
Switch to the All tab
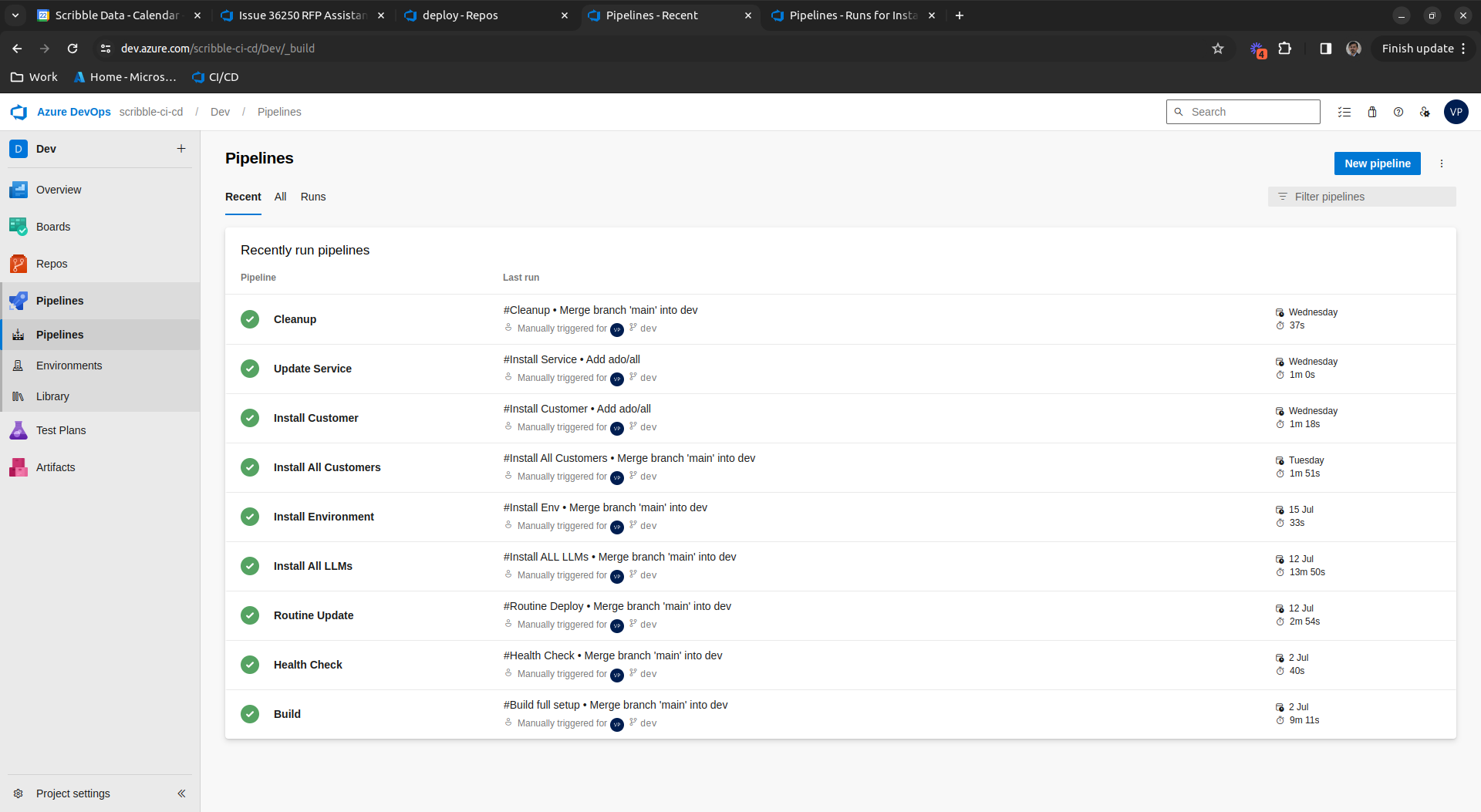click(x=281, y=197)
